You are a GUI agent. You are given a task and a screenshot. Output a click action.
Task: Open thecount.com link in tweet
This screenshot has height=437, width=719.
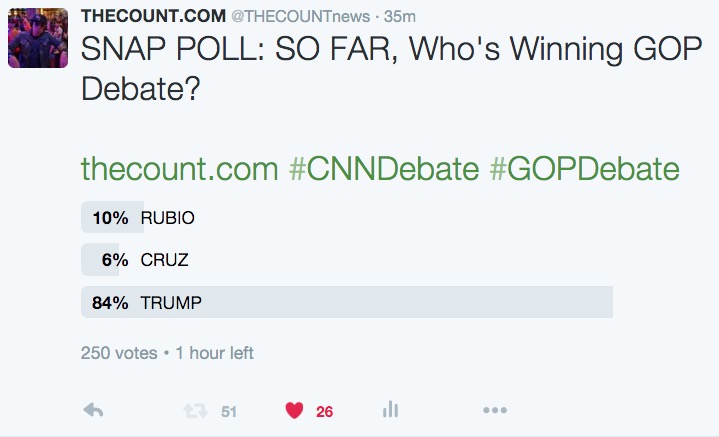click(179, 169)
